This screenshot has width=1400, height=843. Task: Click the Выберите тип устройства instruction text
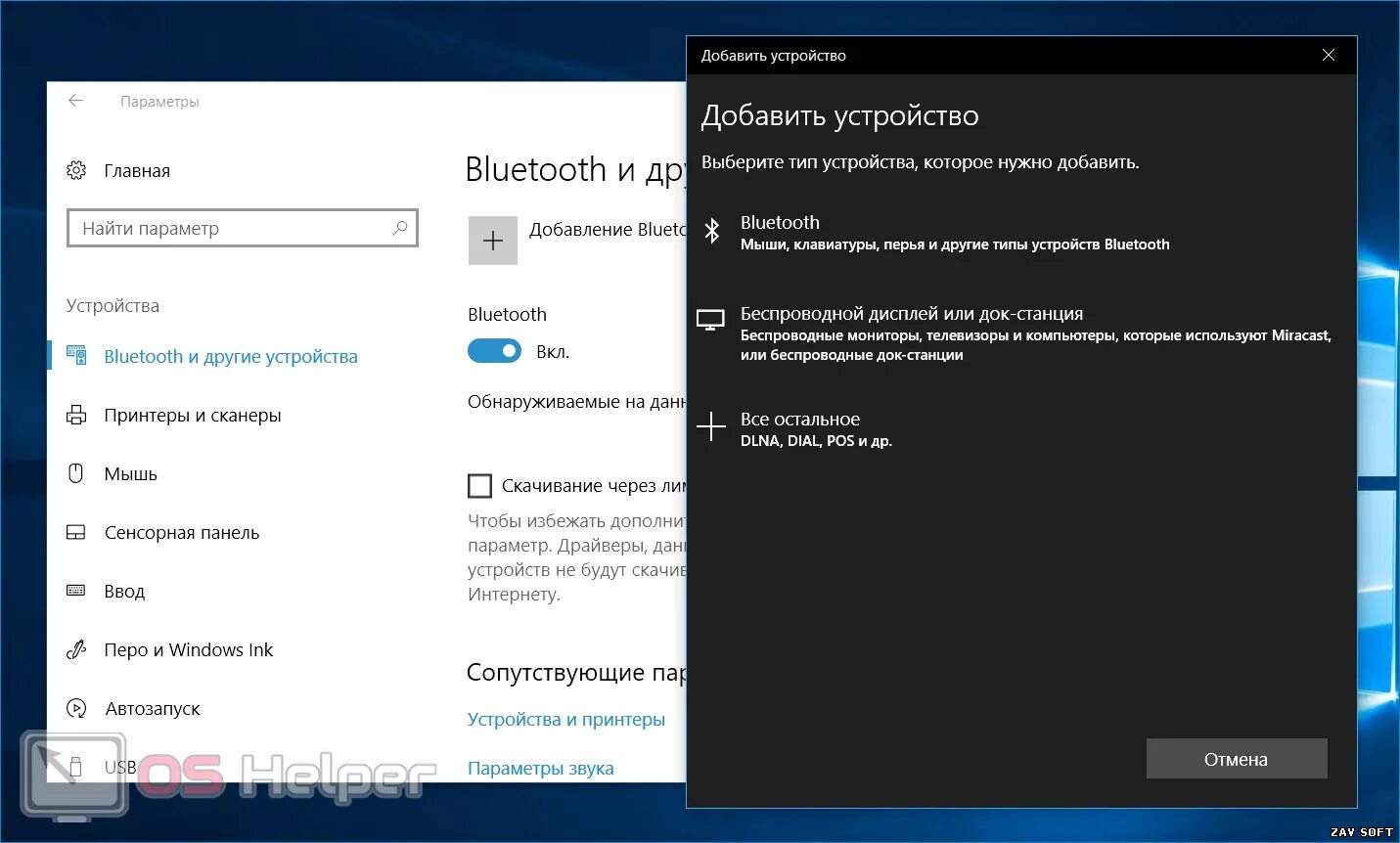pyautogui.click(x=920, y=162)
